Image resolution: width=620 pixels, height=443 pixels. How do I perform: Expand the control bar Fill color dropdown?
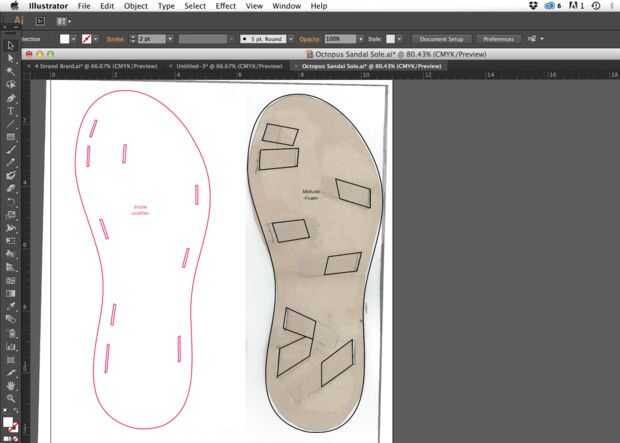pos(74,39)
